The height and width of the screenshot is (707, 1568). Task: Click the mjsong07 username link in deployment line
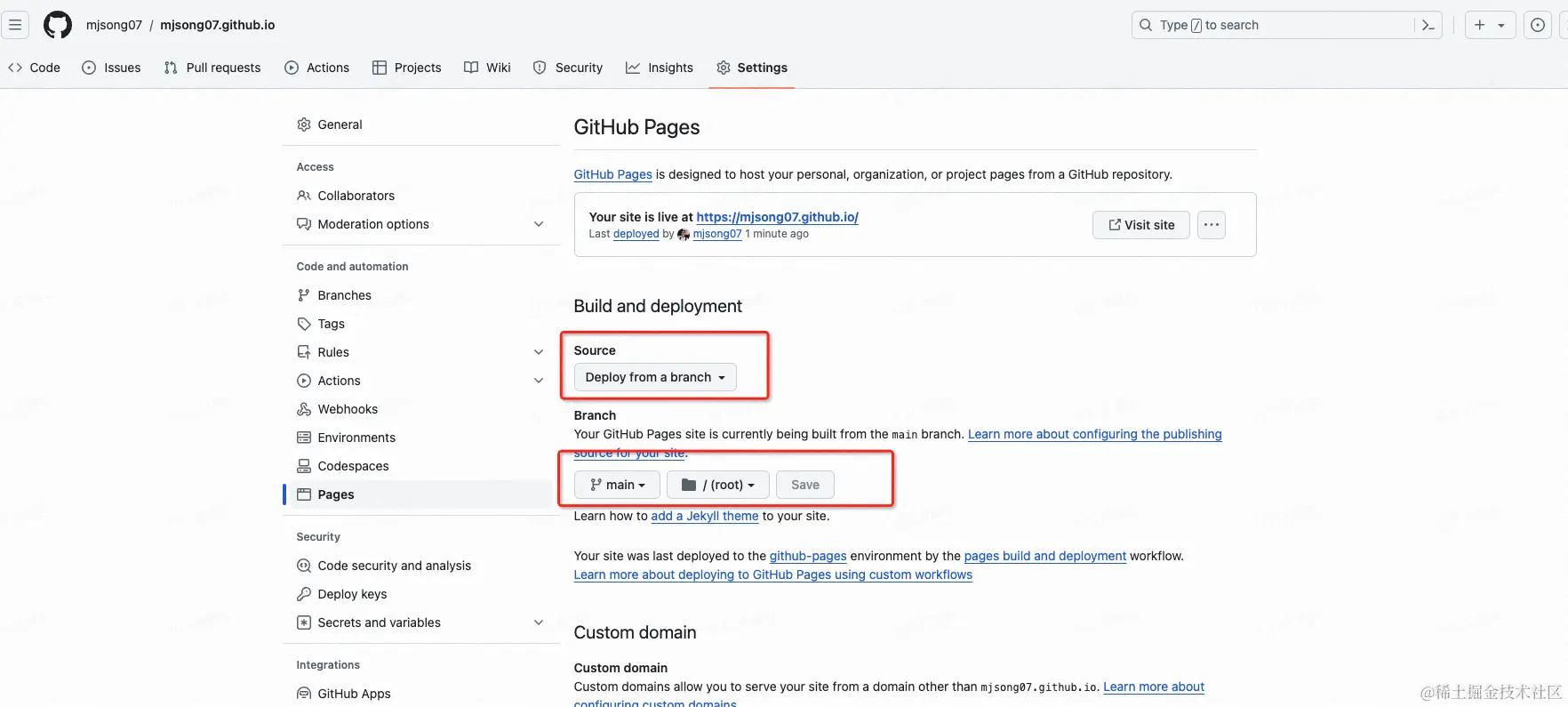pyautogui.click(x=717, y=234)
